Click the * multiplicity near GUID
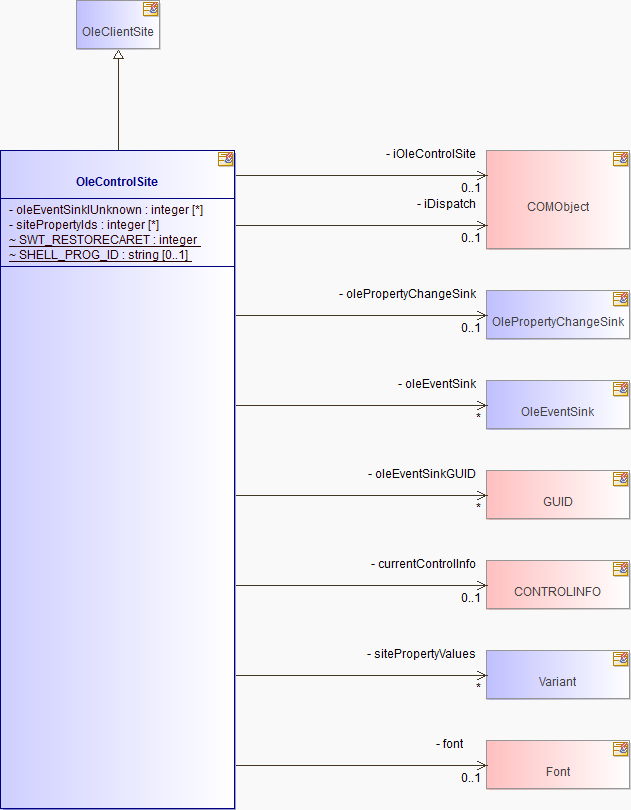 tap(479, 506)
